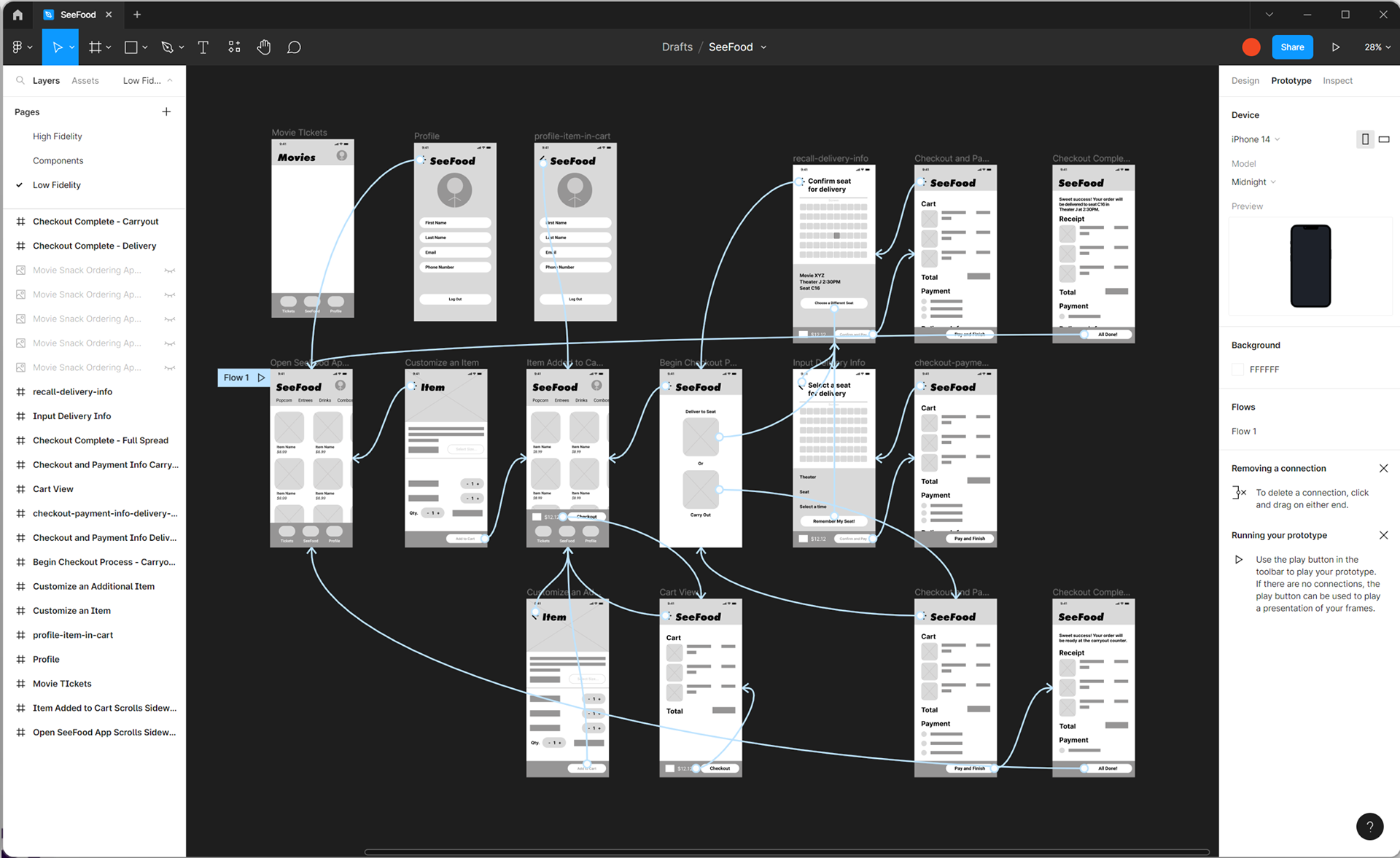Click the FFFFFF background color swatch
The width and height of the screenshot is (1400, 858).
point(1237,370)
